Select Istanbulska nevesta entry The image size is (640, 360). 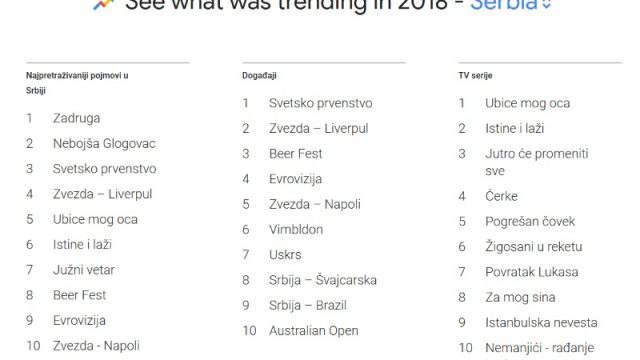[x=541, y=323]
